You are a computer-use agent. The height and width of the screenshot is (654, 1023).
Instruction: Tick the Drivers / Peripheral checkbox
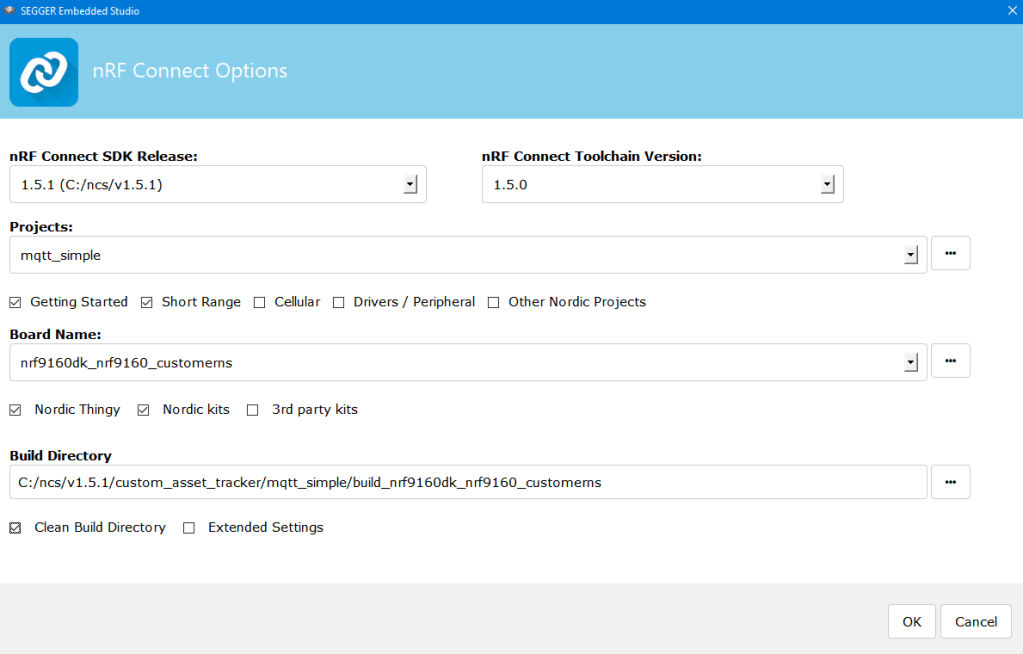[x=339, y=302]
